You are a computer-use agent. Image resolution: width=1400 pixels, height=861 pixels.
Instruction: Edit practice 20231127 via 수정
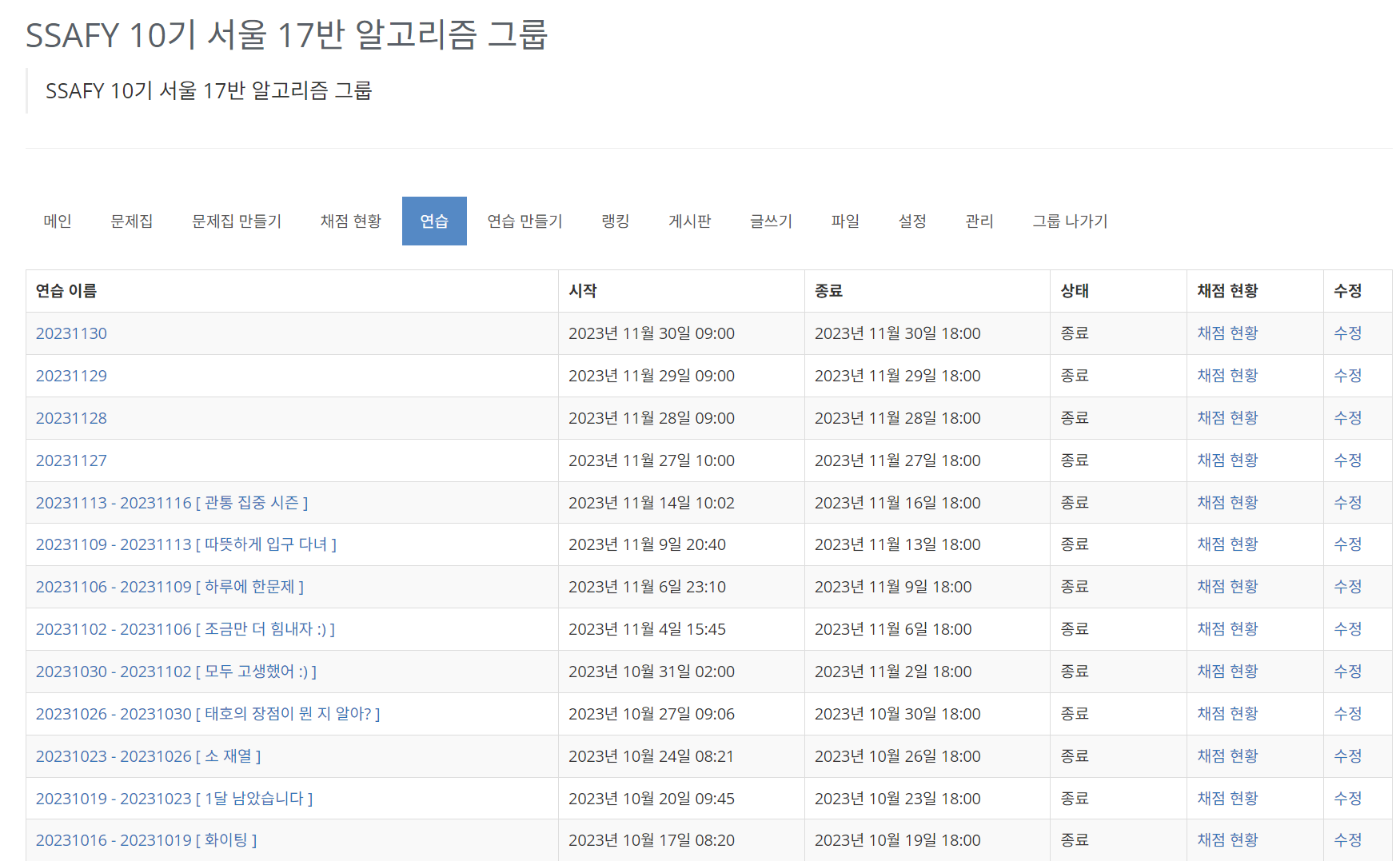1347,460
